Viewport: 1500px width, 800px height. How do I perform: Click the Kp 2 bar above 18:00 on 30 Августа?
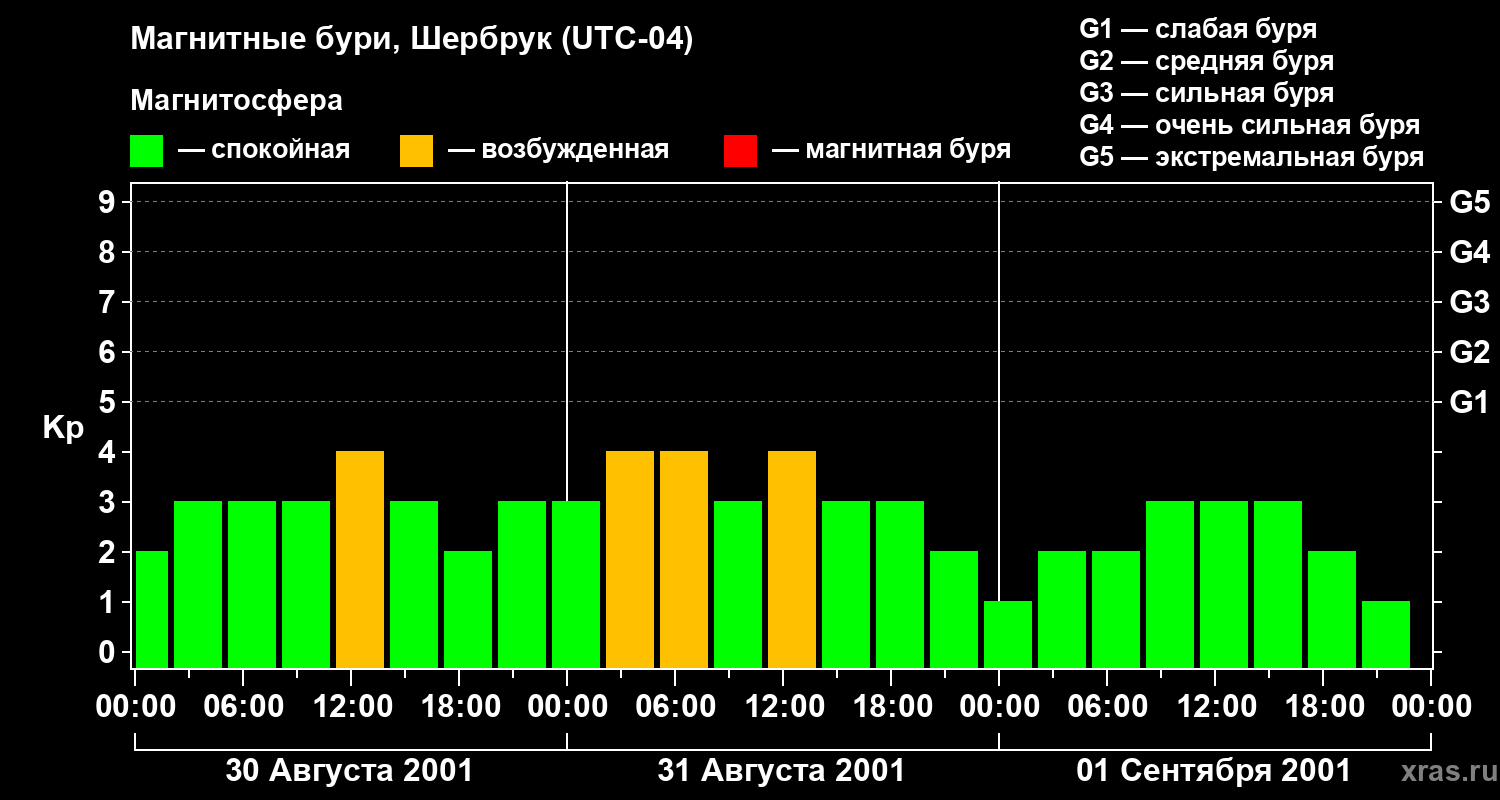(x=468, y=609)
